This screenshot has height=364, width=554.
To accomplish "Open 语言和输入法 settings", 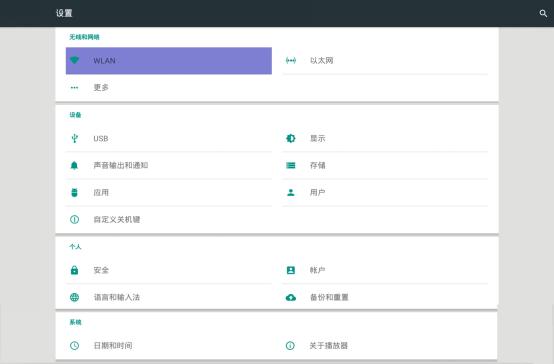I will pyautogui.click(x=169, y=297).
